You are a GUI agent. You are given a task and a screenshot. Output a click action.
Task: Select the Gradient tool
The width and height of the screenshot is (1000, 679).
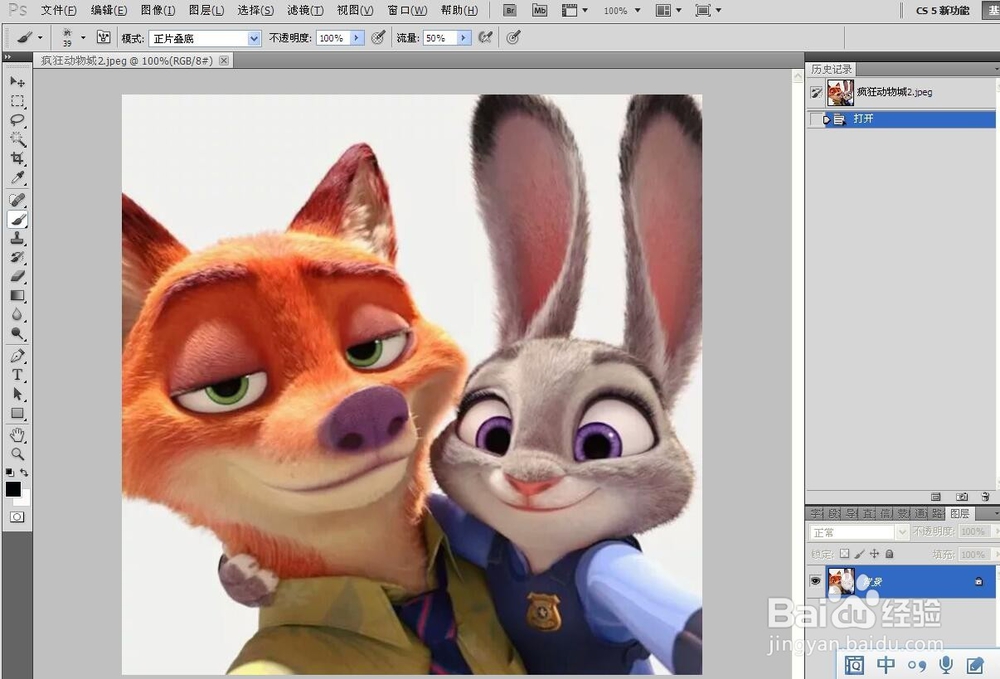[17, 295]
